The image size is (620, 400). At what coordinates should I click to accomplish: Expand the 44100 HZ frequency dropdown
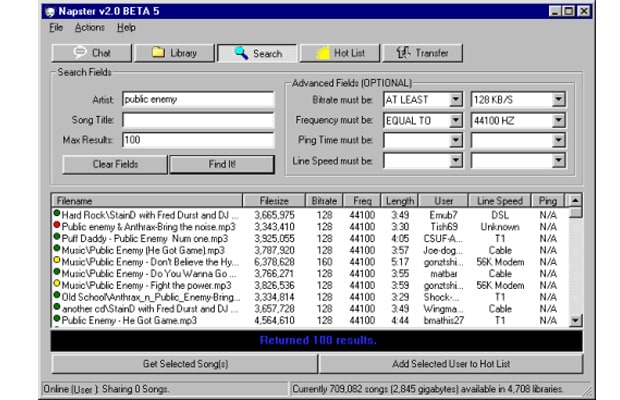(558, 120)
